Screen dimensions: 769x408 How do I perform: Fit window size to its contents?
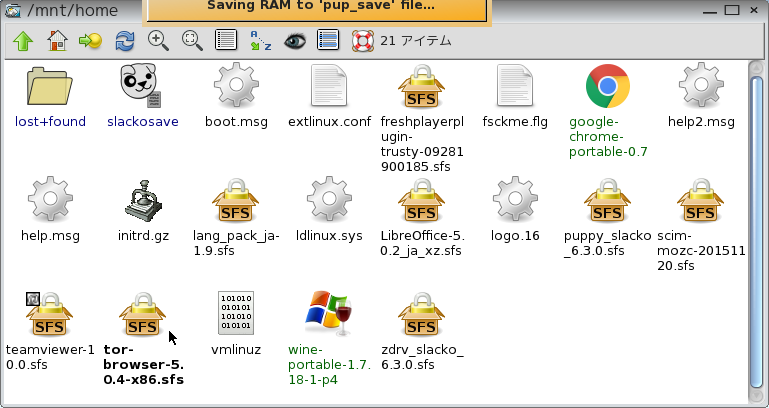pyautogui.click(x=192, y=41)
